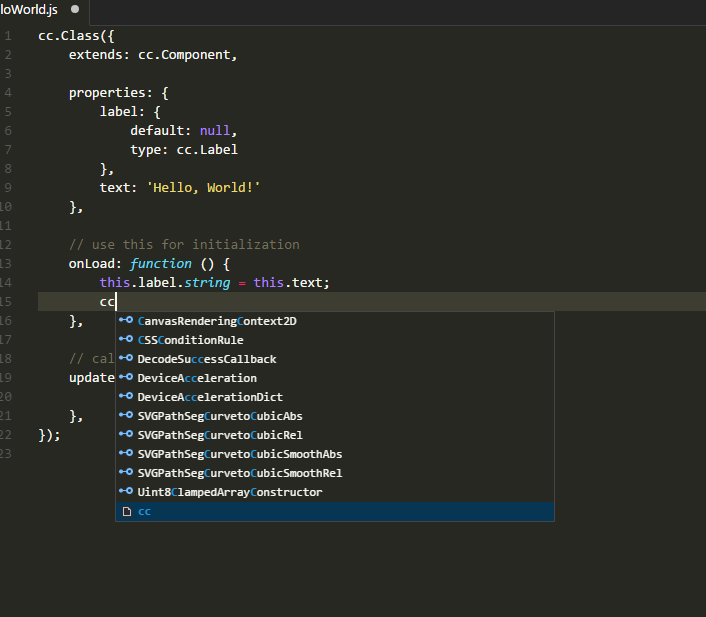This screenshot has height=617, width=706.
Task: Choose SVGPathSegCurvetoCubicAbs suggestion
Action: [x=335, y=416]
